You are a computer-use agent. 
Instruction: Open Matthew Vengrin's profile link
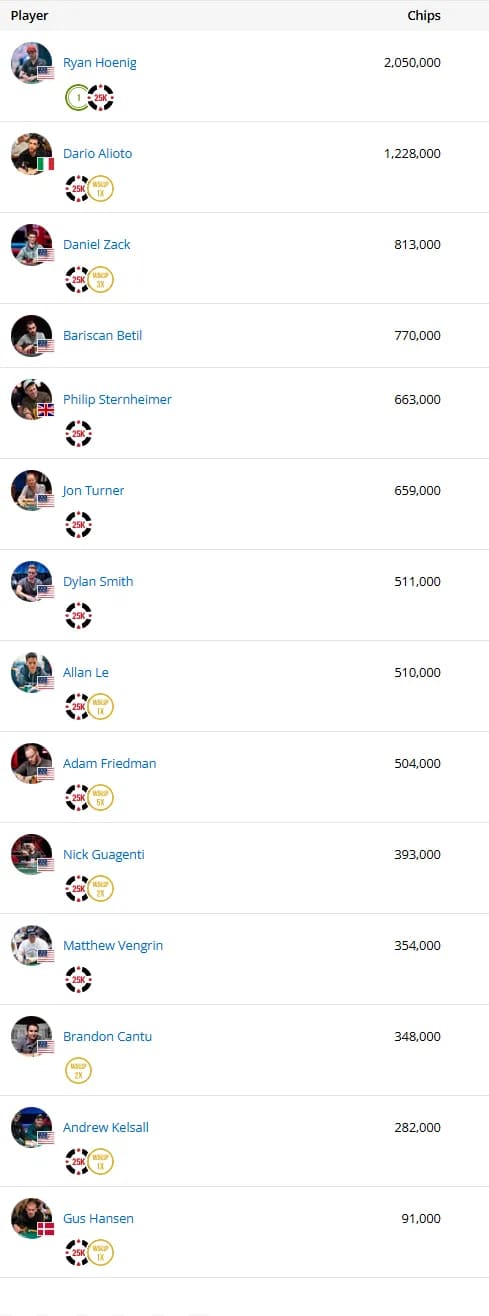(113, 945)
